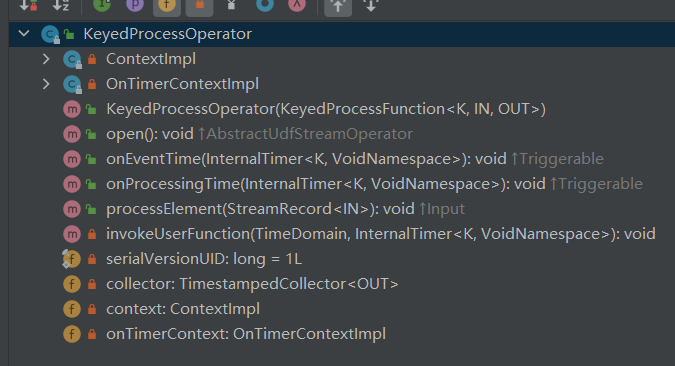Screen dimensions: 675x366
Task: Expand the ContextImpl inner class
Action: 46,59
